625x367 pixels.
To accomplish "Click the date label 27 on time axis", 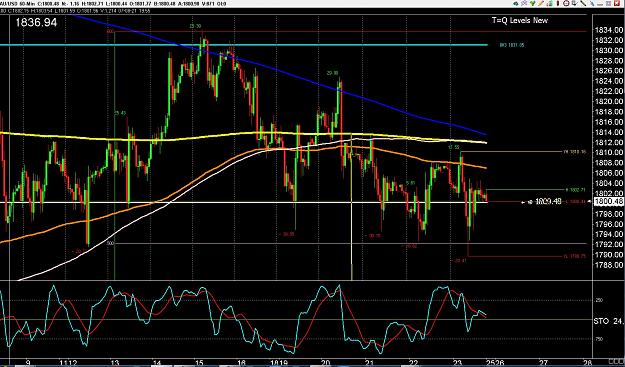I will [543, 363].
